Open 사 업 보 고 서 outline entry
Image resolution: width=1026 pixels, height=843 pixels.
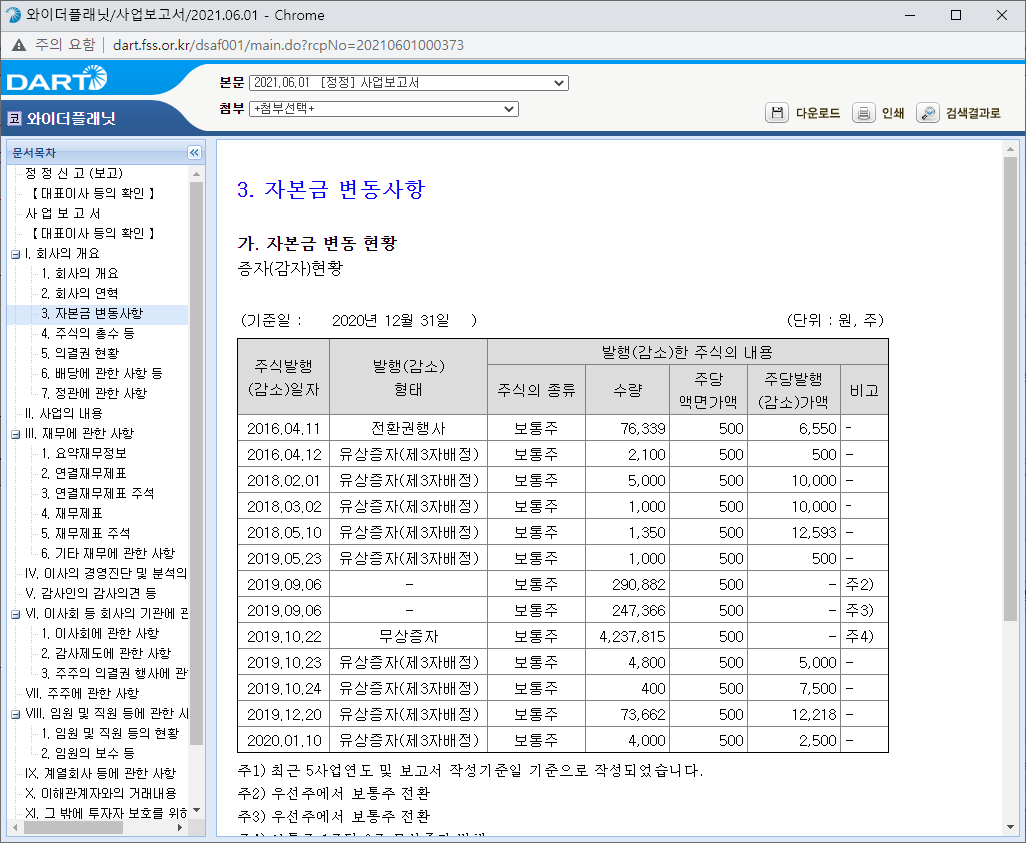(63, 213)
